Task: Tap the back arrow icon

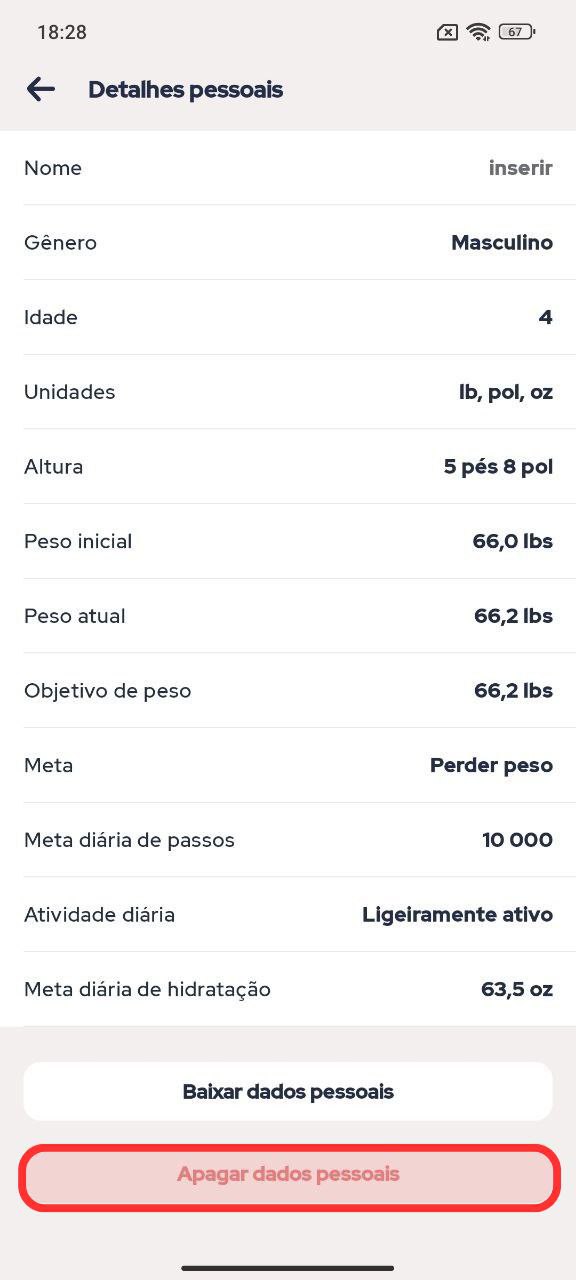Action: pyautogui.click(x=40, y=89)
